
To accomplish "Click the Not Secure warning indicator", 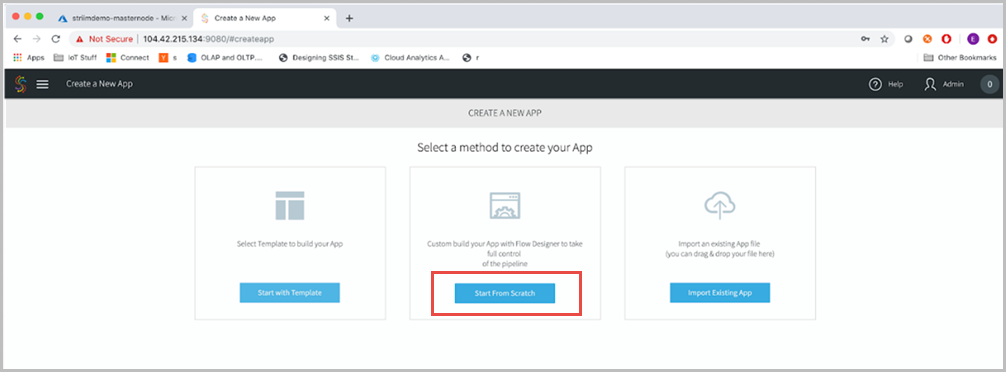I will click(x=104, y=39).
